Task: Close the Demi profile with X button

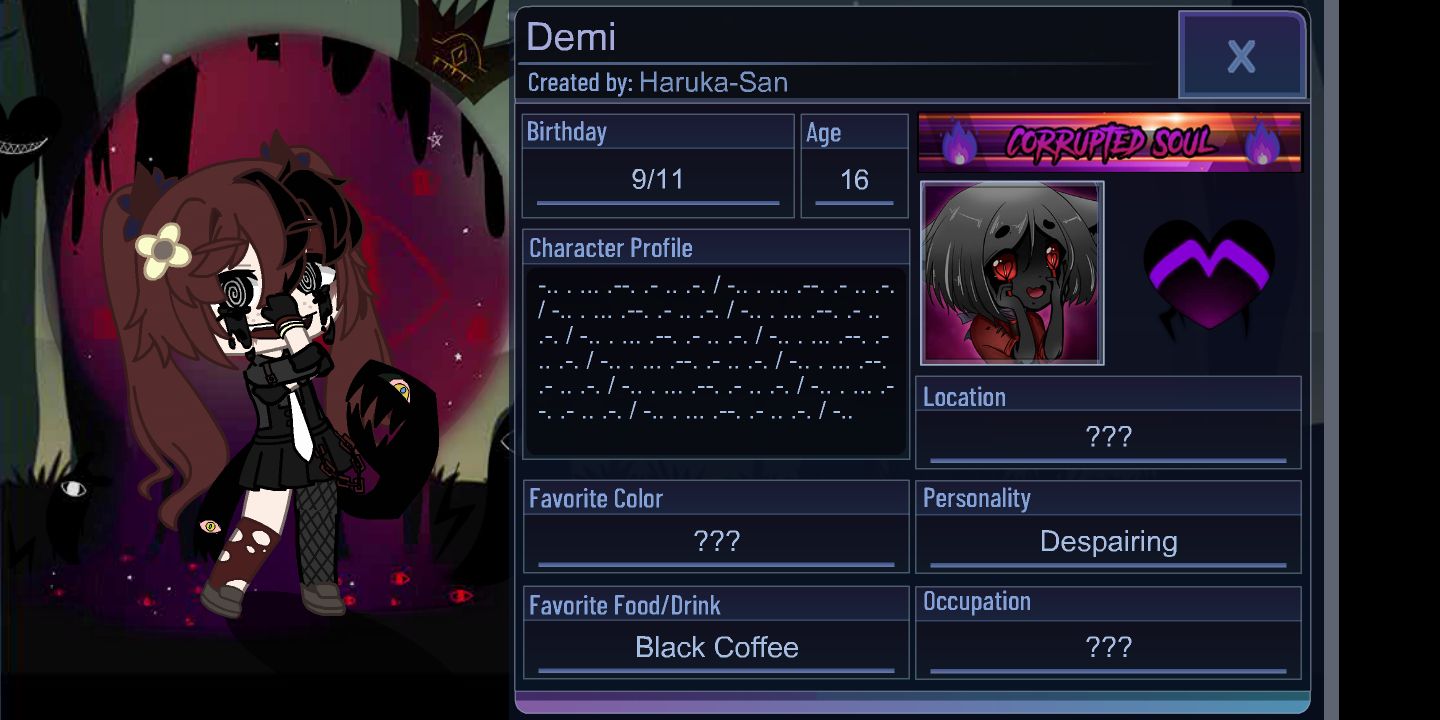Action: [x=1242, y=56]
